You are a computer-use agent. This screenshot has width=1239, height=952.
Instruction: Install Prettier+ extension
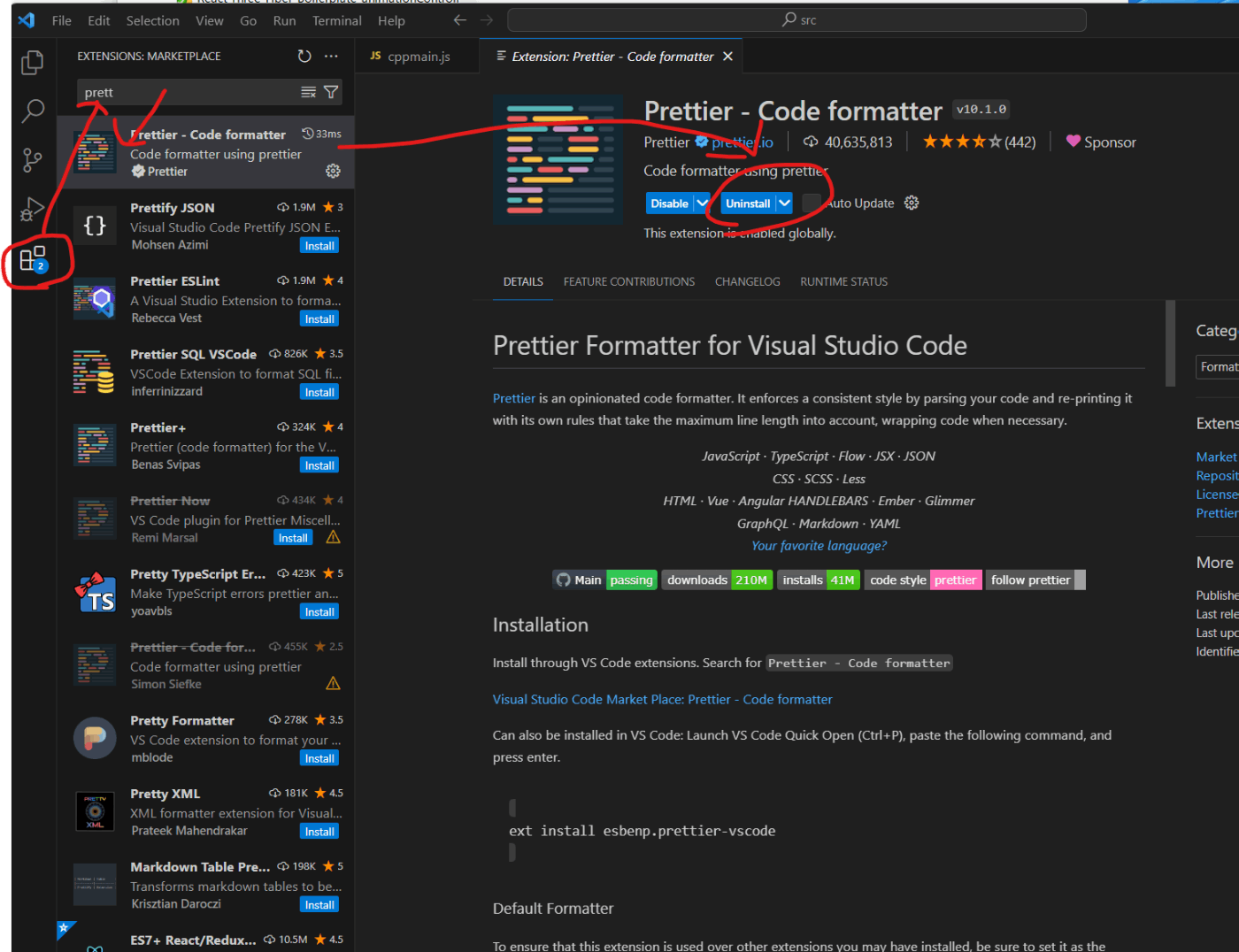pyautogui.click(x=319, y=465)
